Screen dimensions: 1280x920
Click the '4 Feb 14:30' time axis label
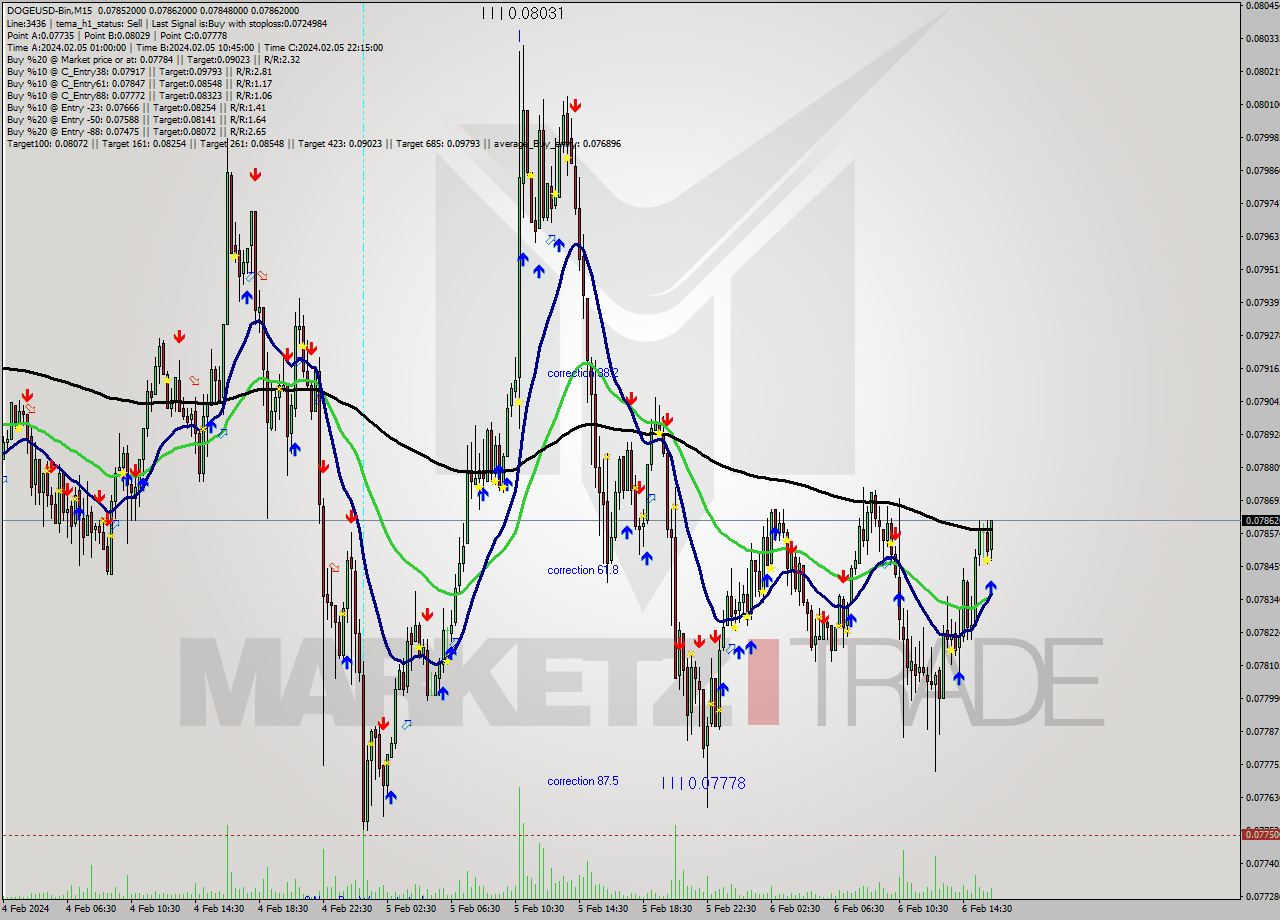(x=218, y=909)
